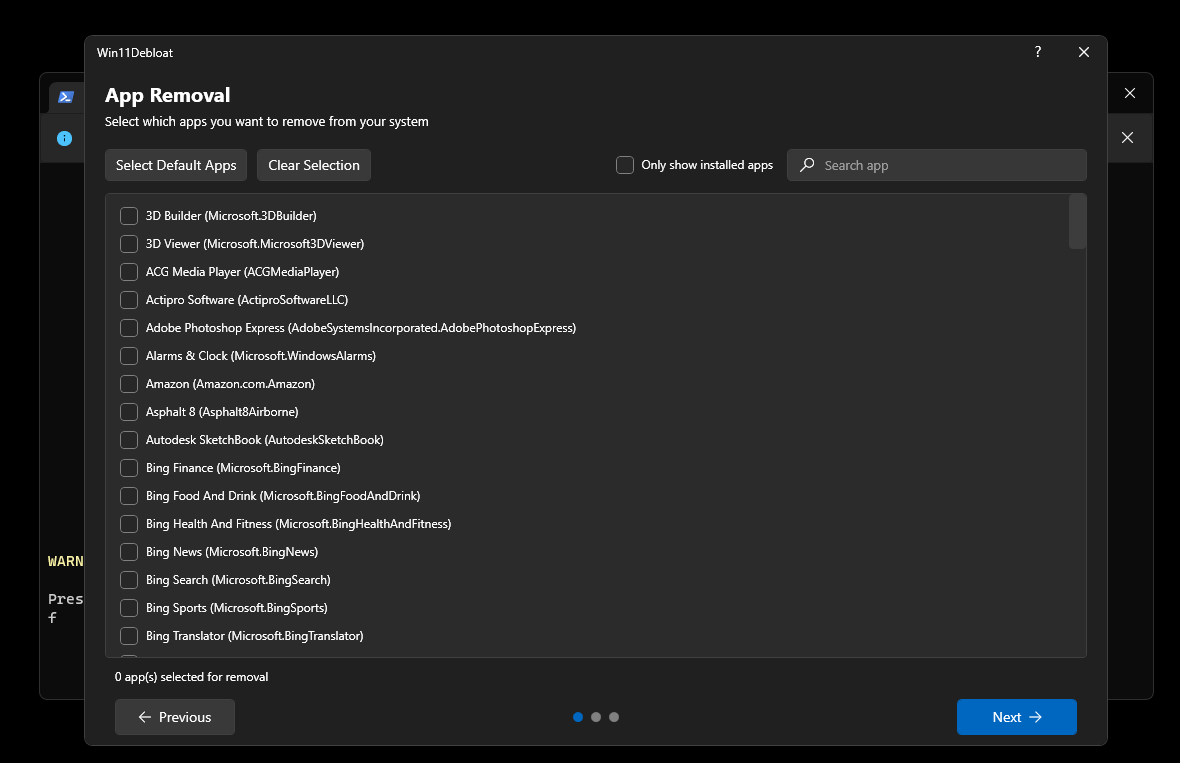The height and width of the screenshot is (763, 1180).
Task: Mark Alarms & Clock for removal
Action: tap(129, 356)
